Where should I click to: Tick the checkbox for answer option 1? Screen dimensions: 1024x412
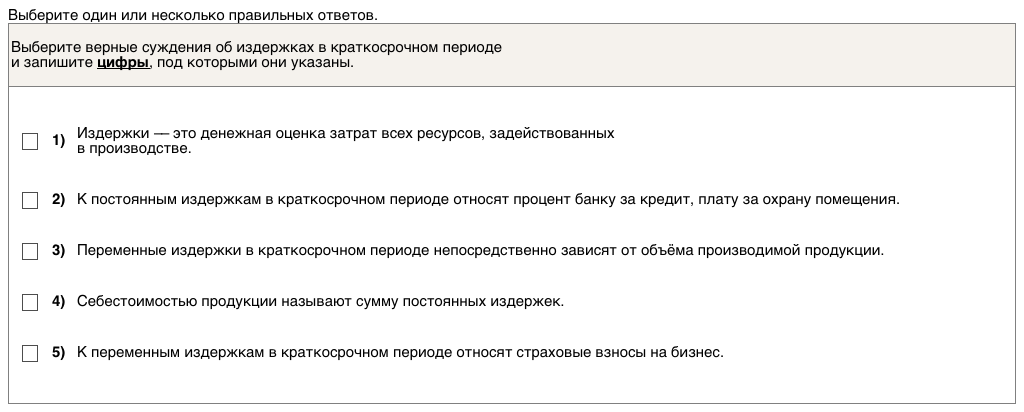pyautogui.click(x=30, y=142)
